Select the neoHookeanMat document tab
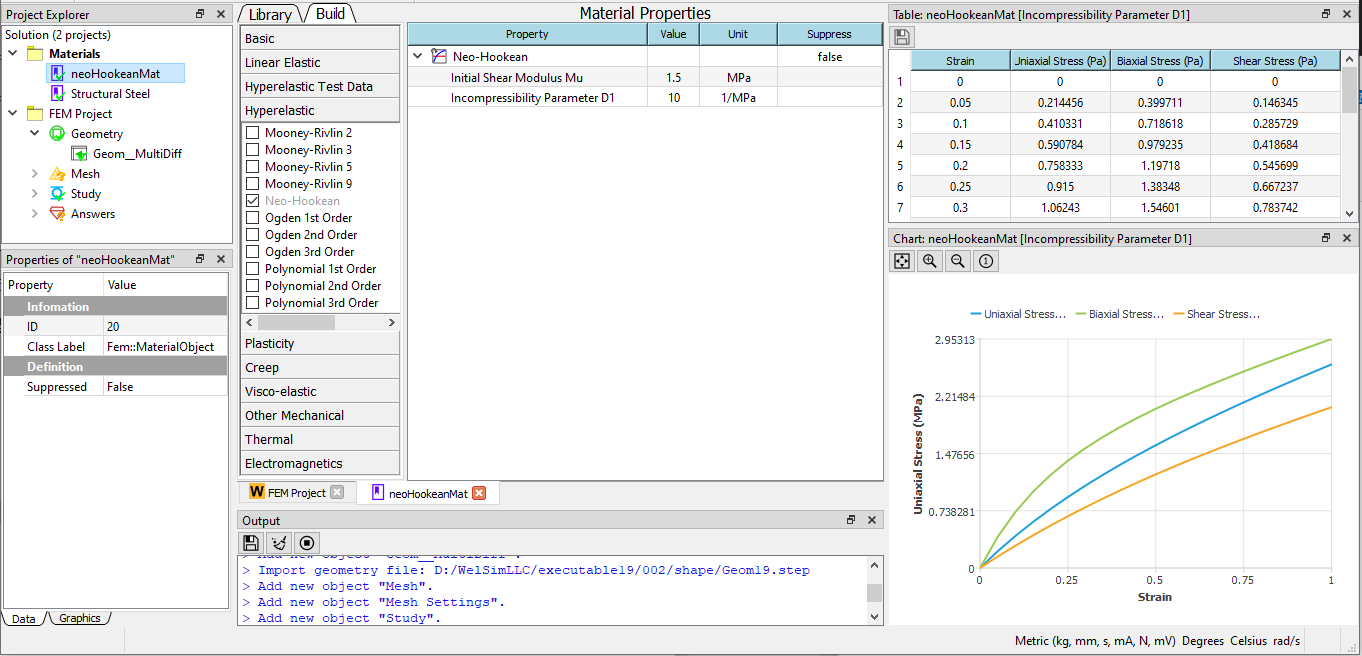This screenshot has height=656, width=1362. coord(428,493)
